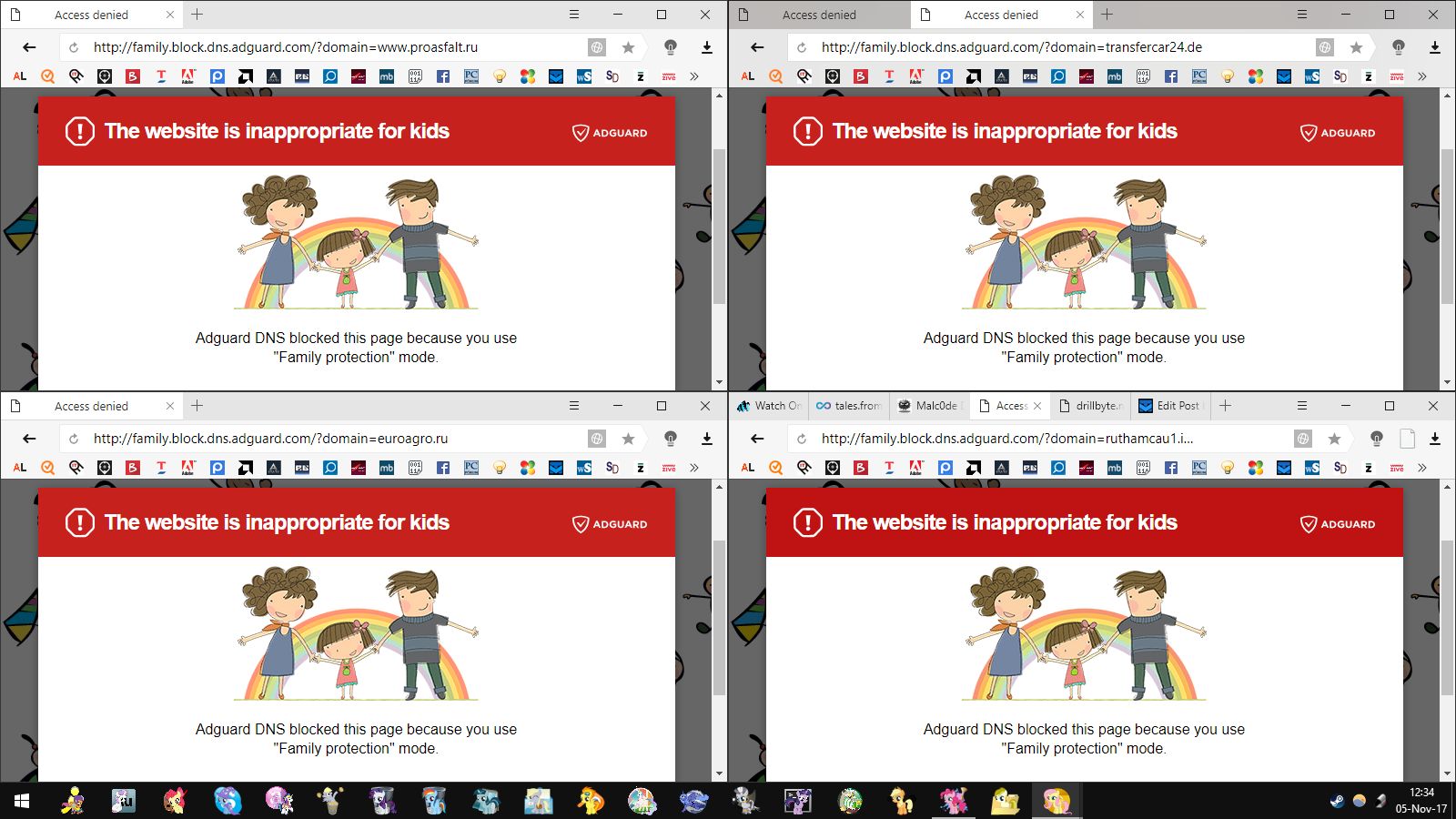Expand bookmark overflow chevron in the euroagro.ru window
This screenshot has height=819, width=1456.
694,468
